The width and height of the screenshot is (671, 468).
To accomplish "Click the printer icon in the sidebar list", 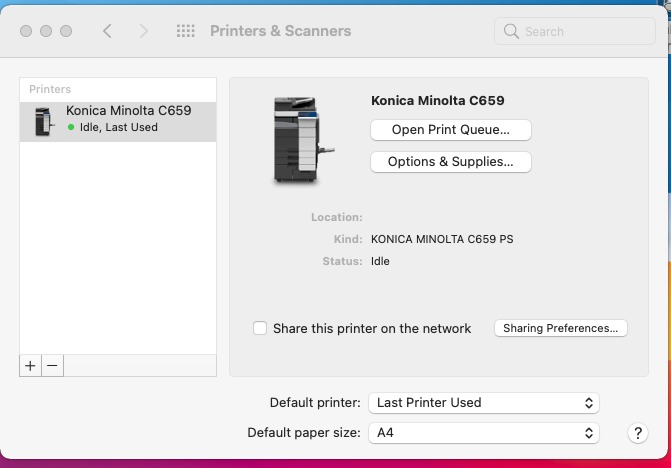I will tap(44, 120).
